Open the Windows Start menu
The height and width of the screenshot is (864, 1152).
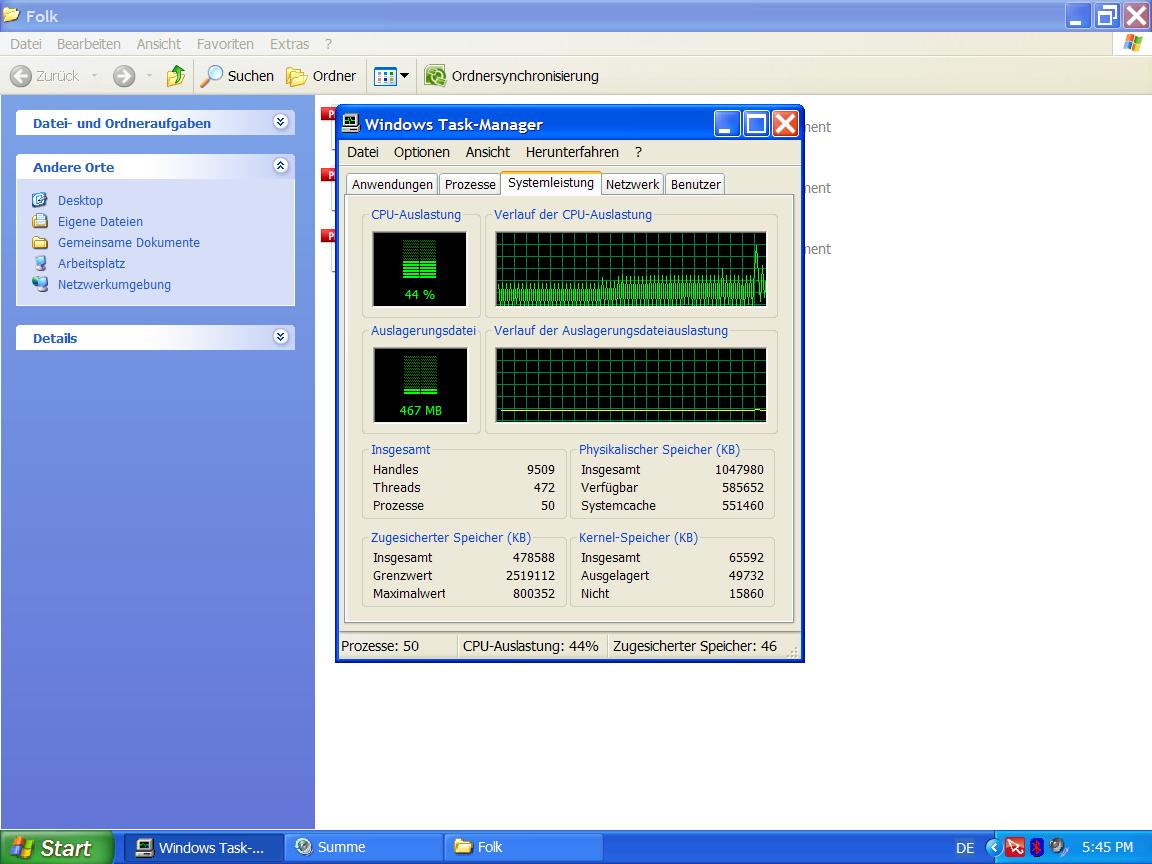click(57, 848)
